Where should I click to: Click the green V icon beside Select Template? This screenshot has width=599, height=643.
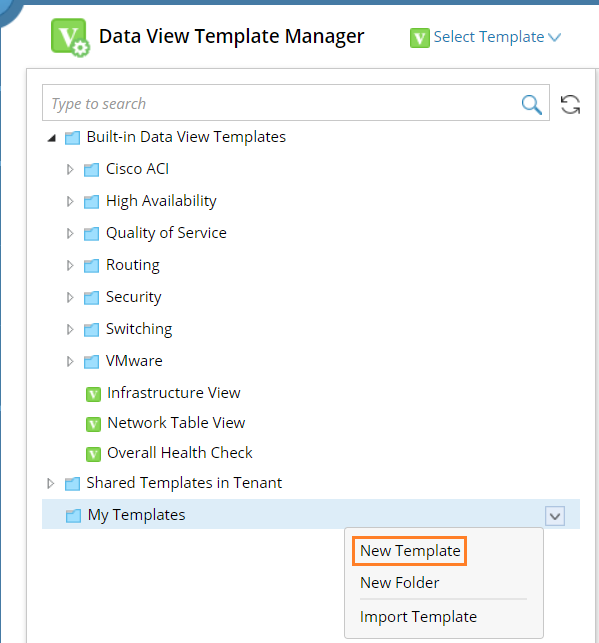(x=419, y=38)
